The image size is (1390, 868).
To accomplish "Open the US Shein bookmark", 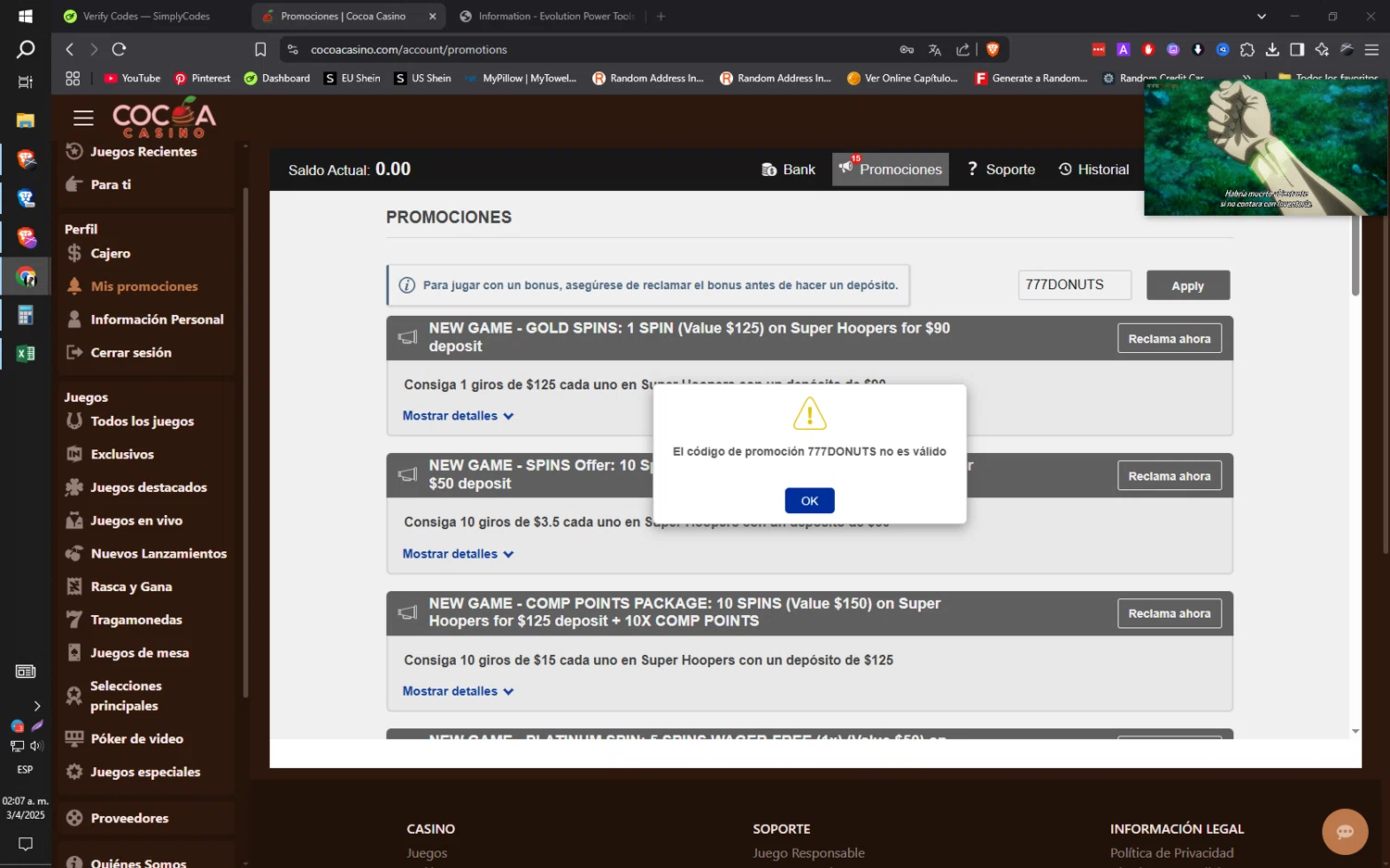I will tap(423, 79).
